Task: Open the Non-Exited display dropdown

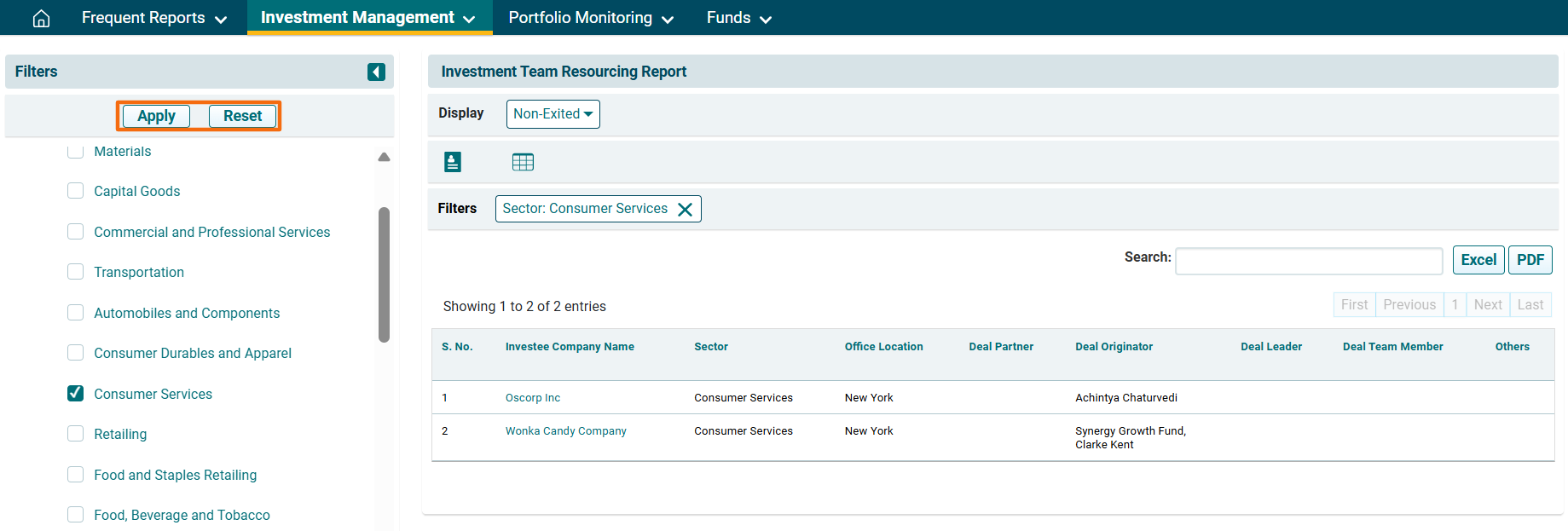Action: (x=553, y=114)
